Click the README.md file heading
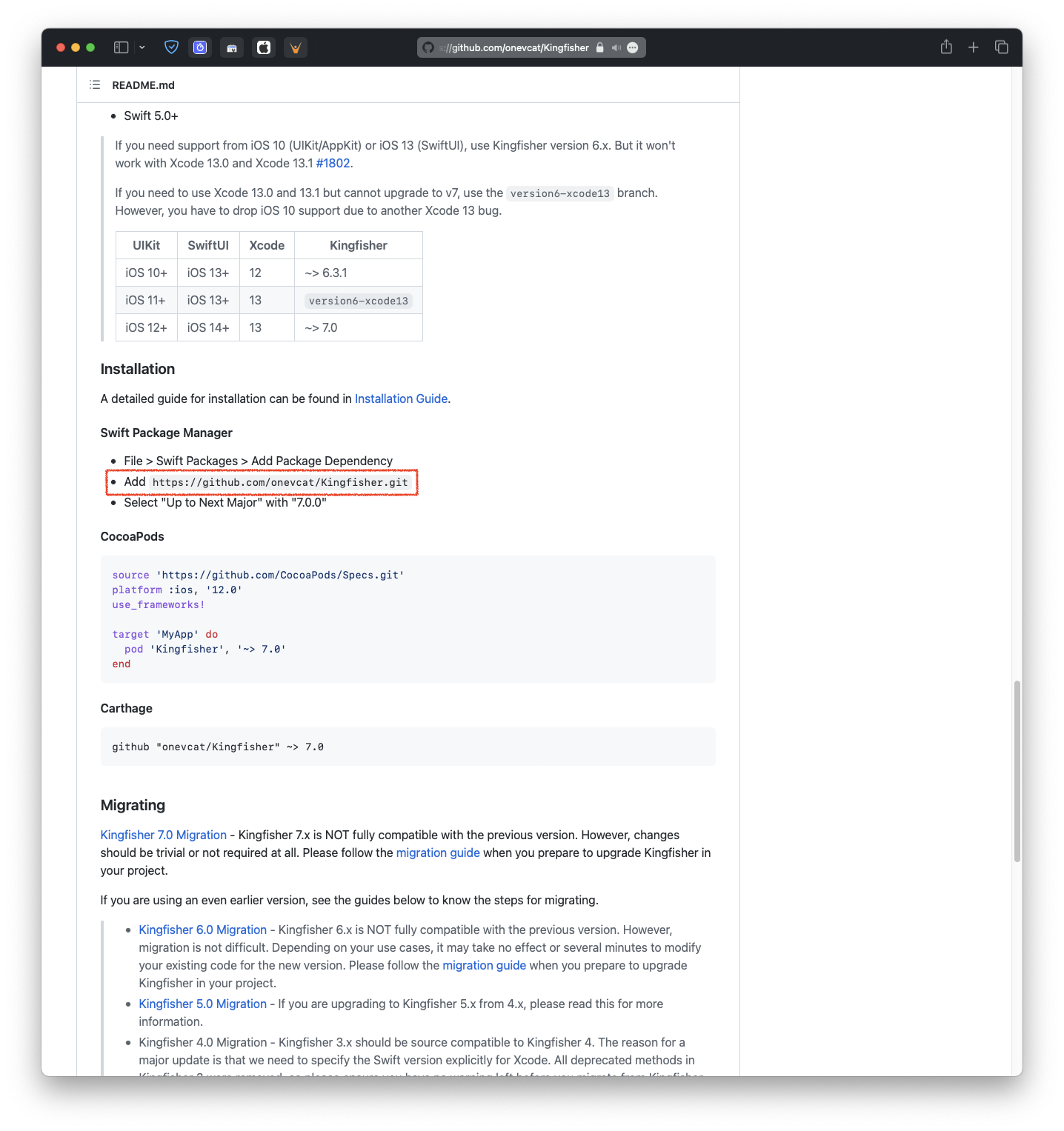This screenshot has height=1131, width=1064. coord(144,85)
